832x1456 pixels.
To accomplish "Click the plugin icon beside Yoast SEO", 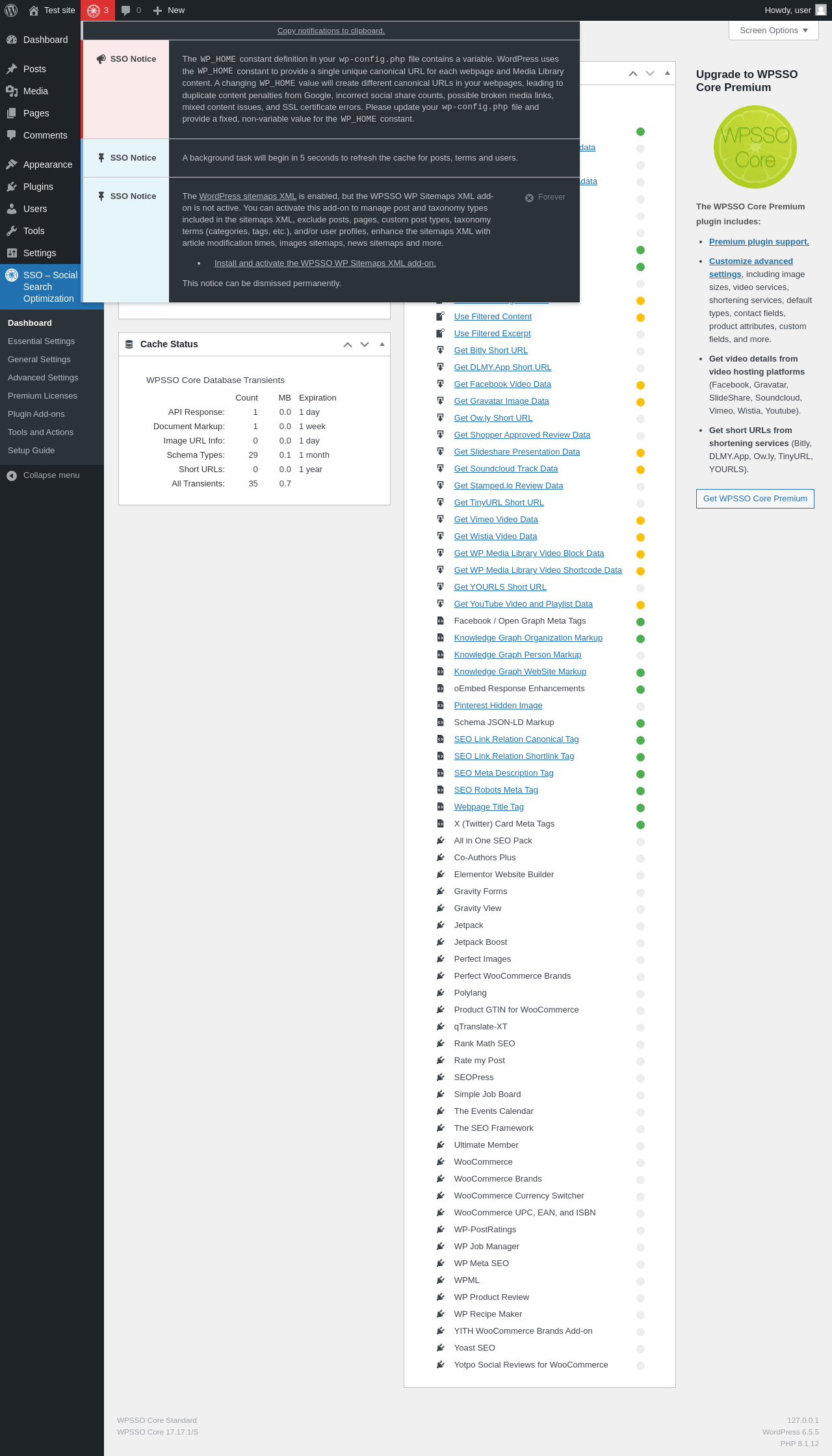I will 440,1347.
